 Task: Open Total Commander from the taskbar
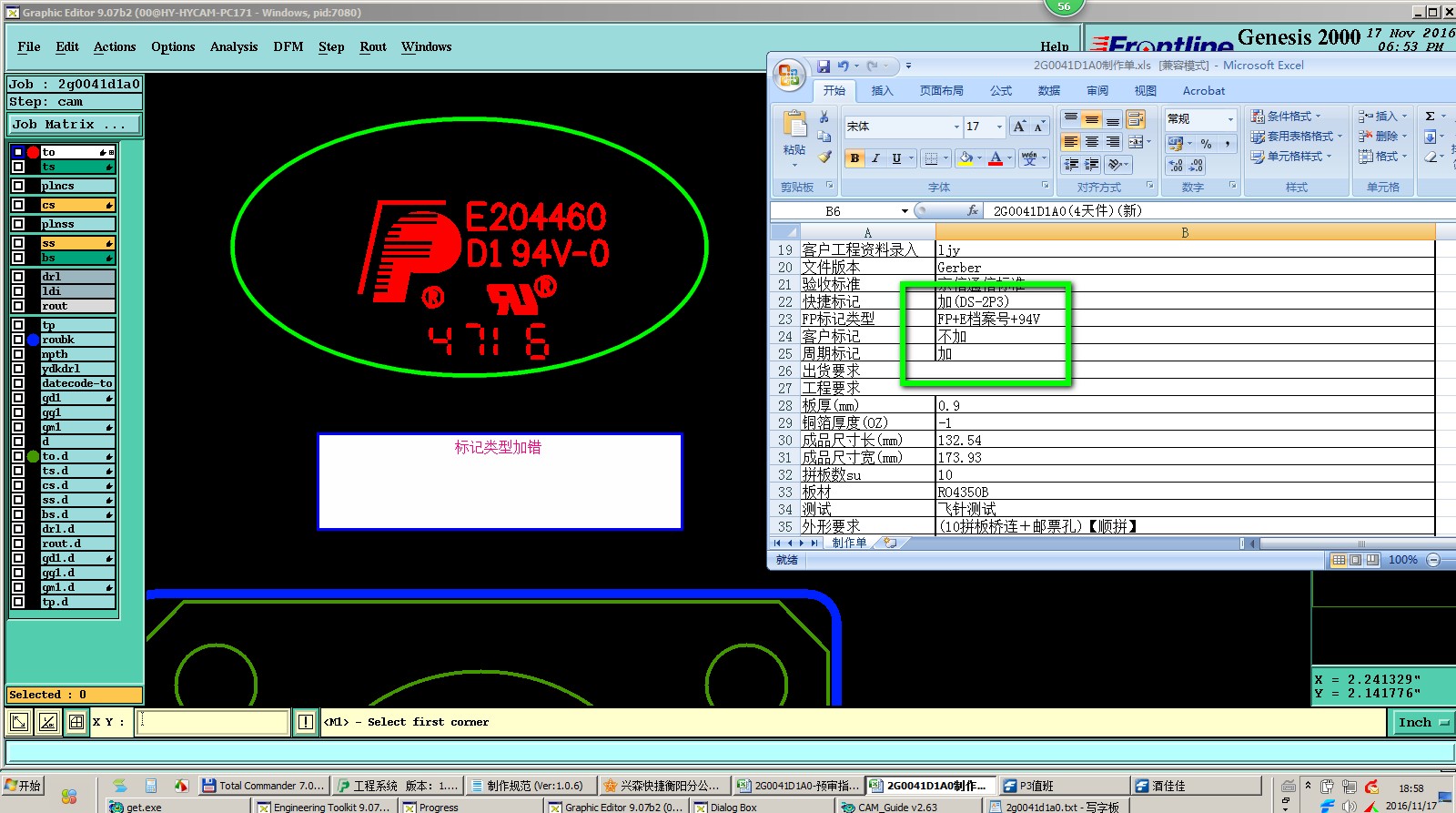(x=262, y=786)
